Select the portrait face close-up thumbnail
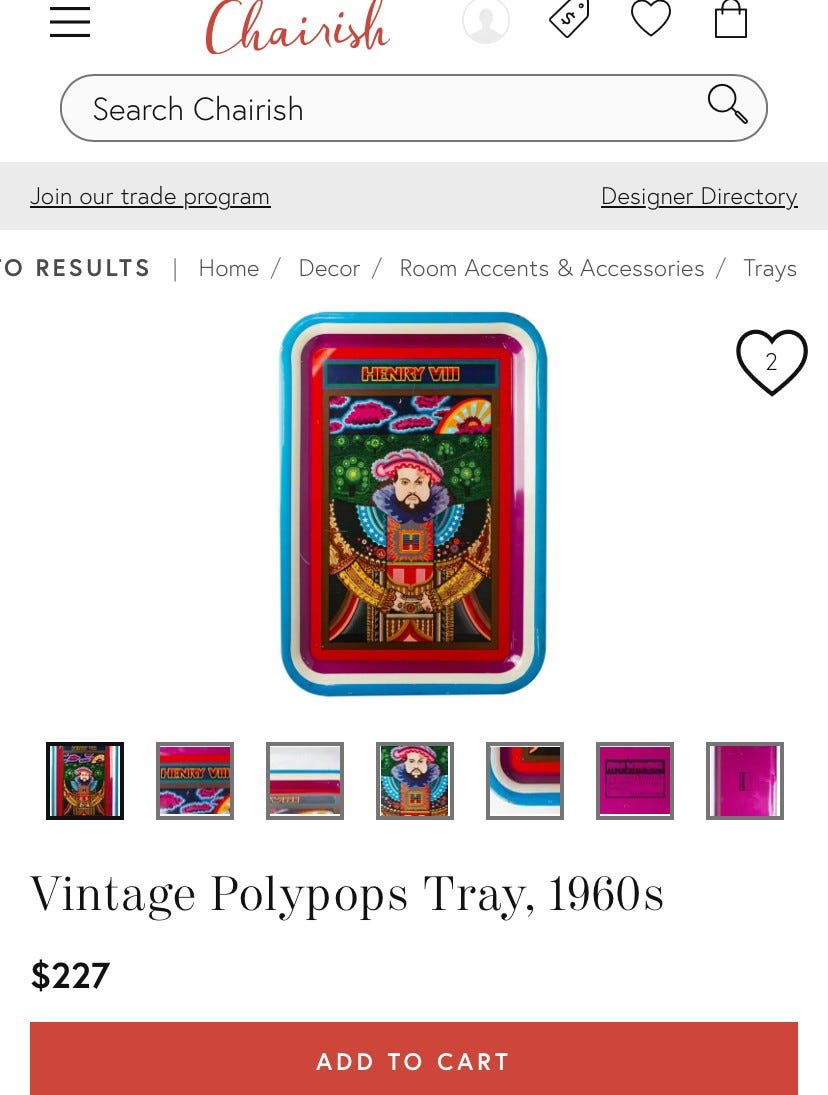 tap(415, 781)
